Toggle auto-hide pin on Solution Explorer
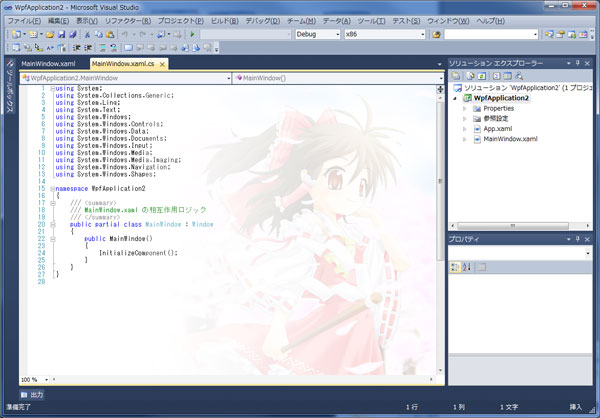 point(578,63)
